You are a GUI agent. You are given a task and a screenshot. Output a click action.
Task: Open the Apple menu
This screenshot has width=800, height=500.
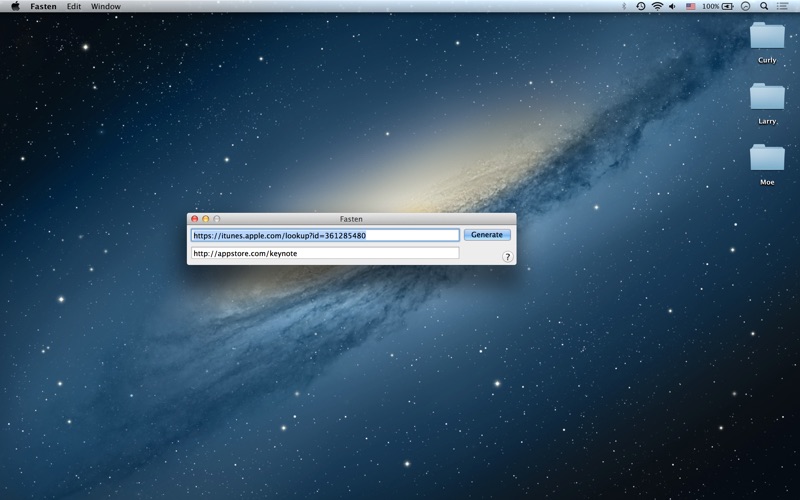click(x=15, y=6)
